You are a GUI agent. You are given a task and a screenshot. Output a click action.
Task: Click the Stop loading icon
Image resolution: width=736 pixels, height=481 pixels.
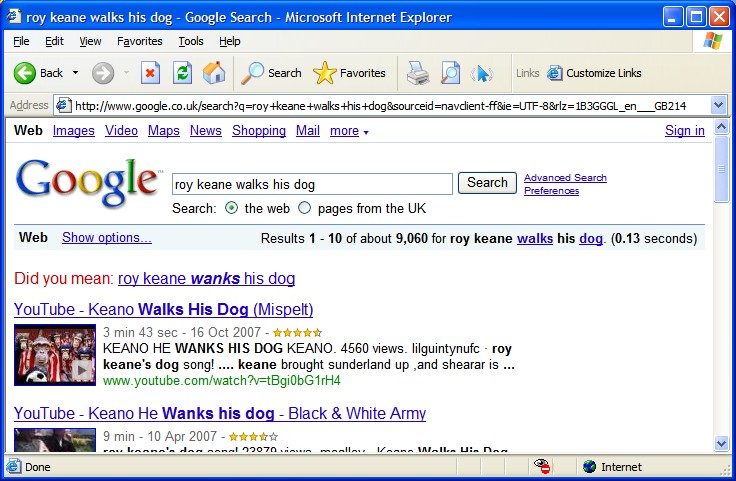150,73
